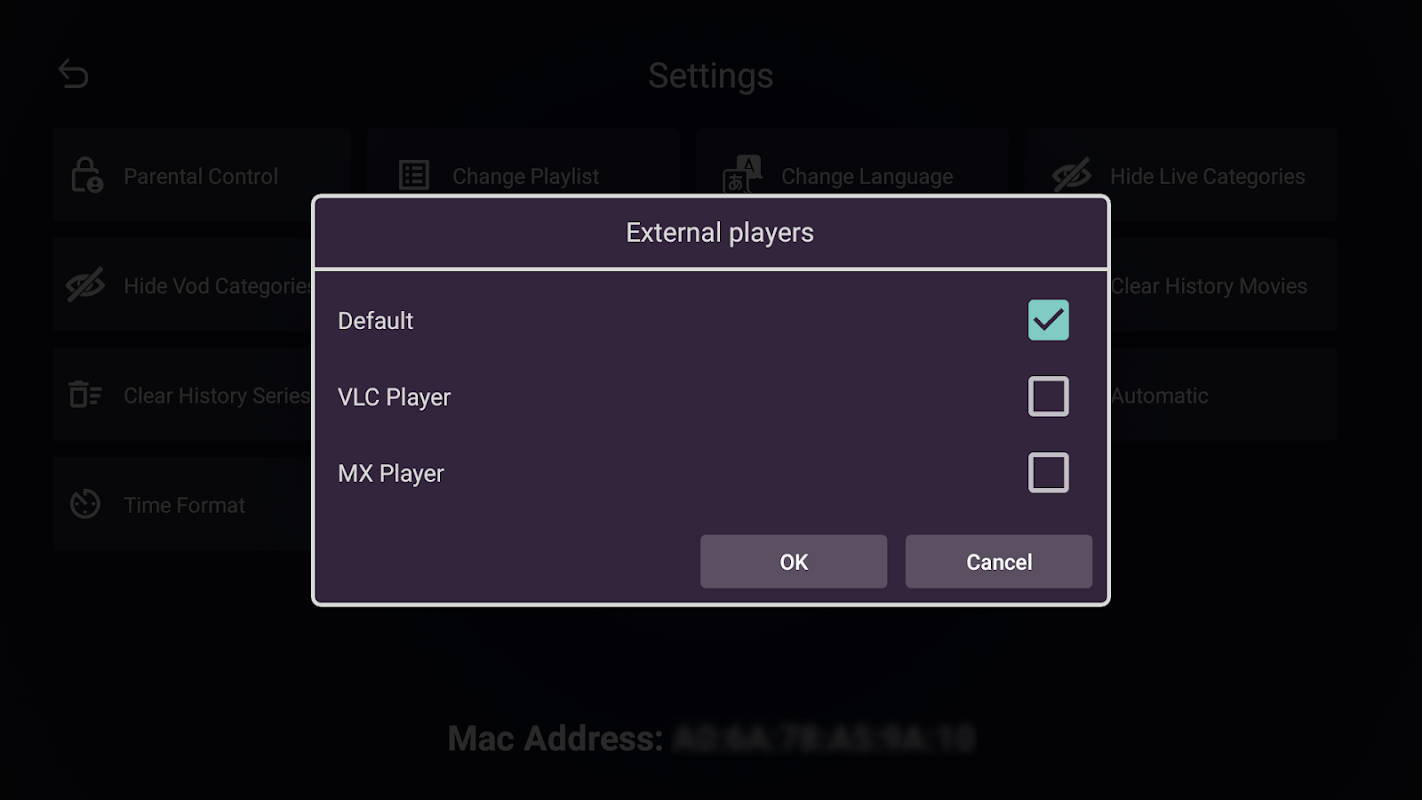Click the Hide Live Categories eye icon
The image size is (1422, 800).
[1072, 176]
